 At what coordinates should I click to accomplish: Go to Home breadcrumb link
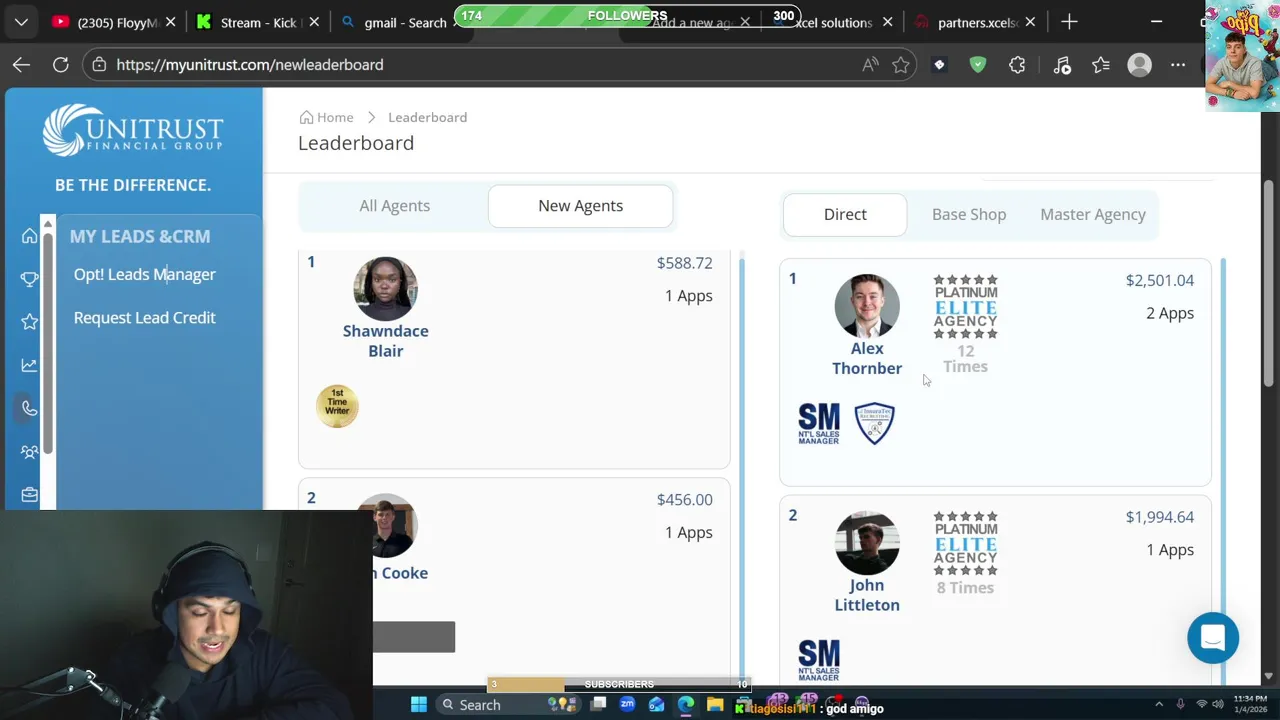(x=326, y=118)
